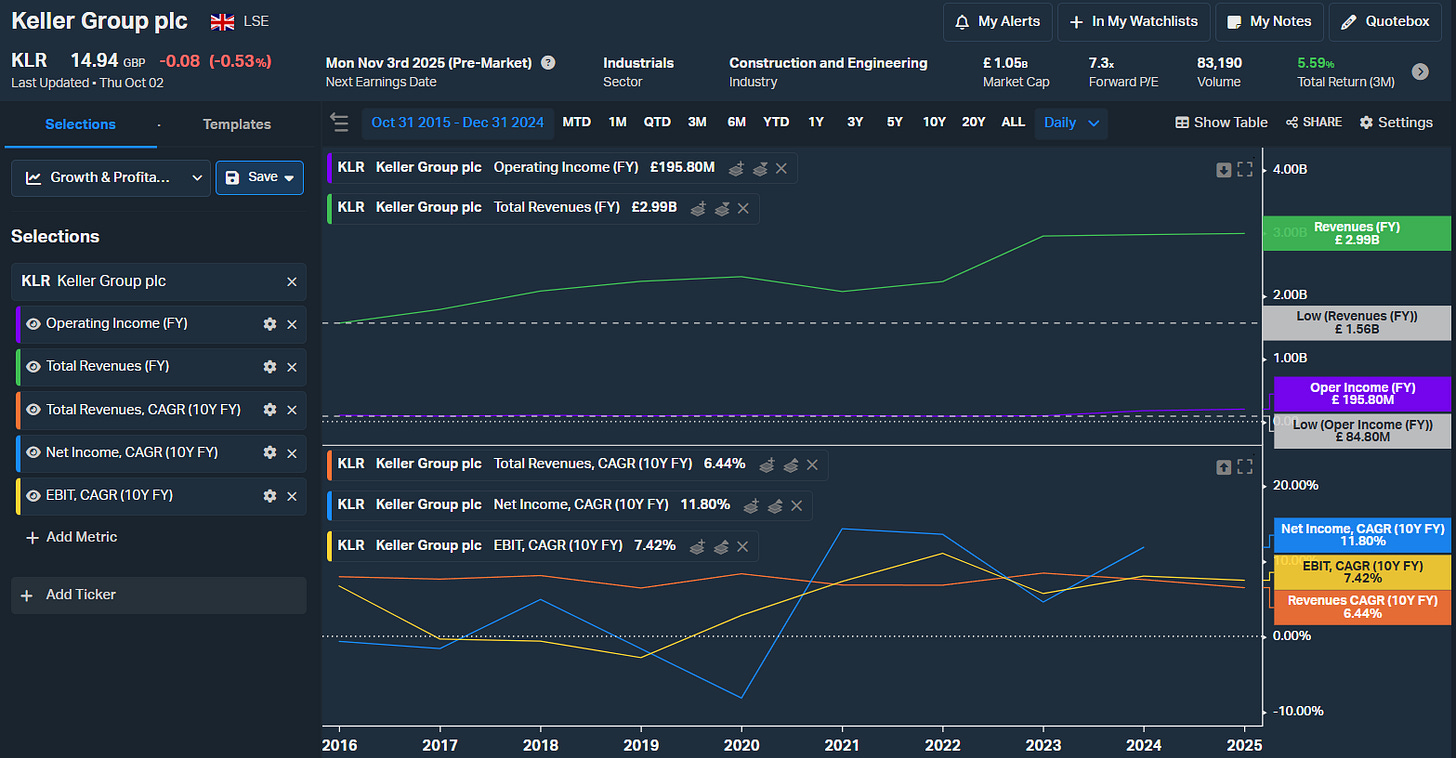Select the 3M time range
This screenshot has height=758, width=1456.
tap(697, 122)
